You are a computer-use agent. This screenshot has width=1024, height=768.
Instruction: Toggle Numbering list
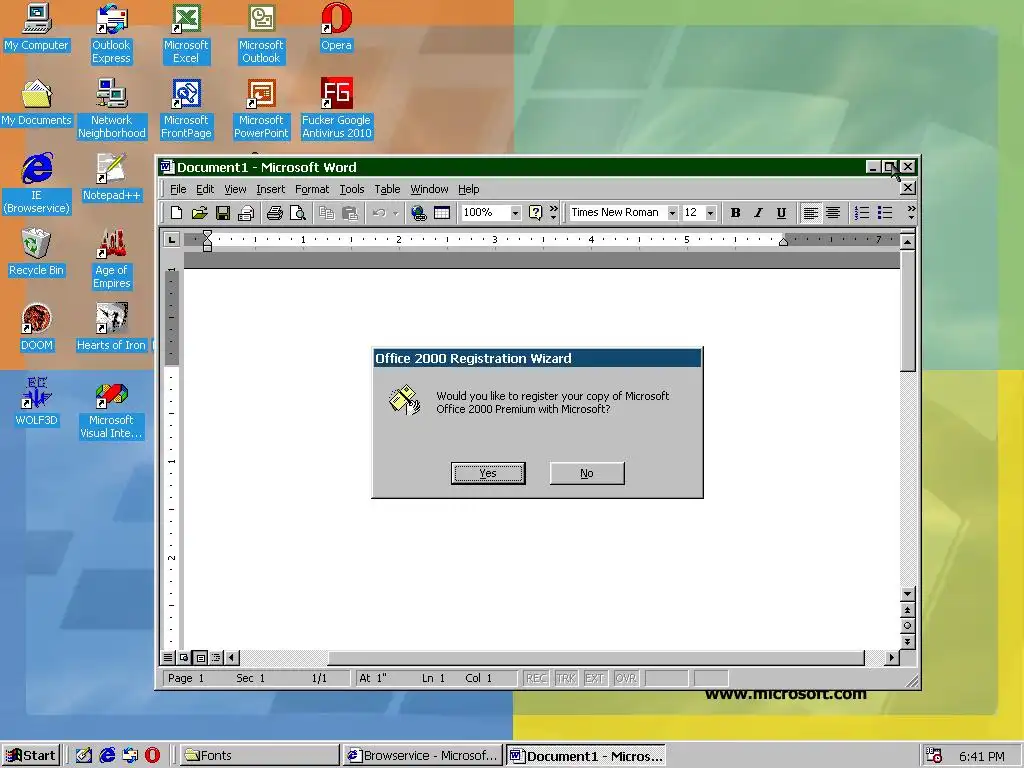862,213
